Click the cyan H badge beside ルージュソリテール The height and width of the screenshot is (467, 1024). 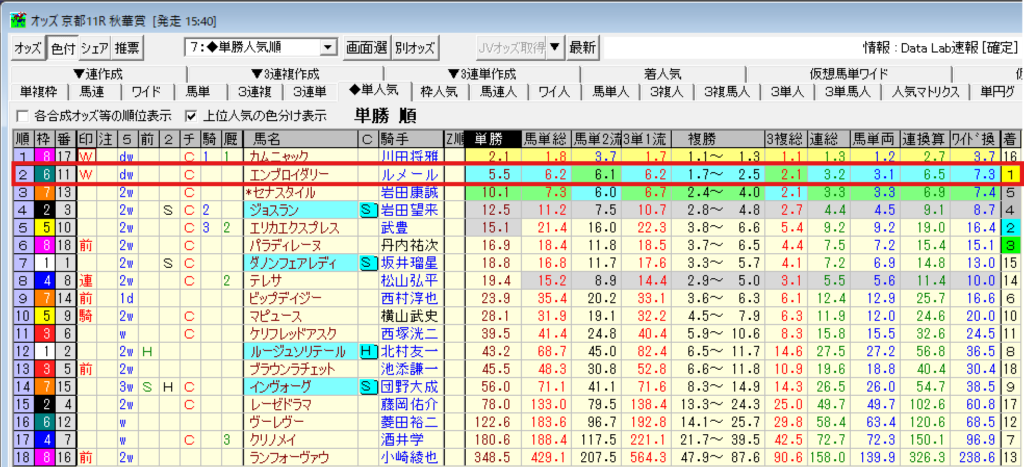[x=367, y=351]
